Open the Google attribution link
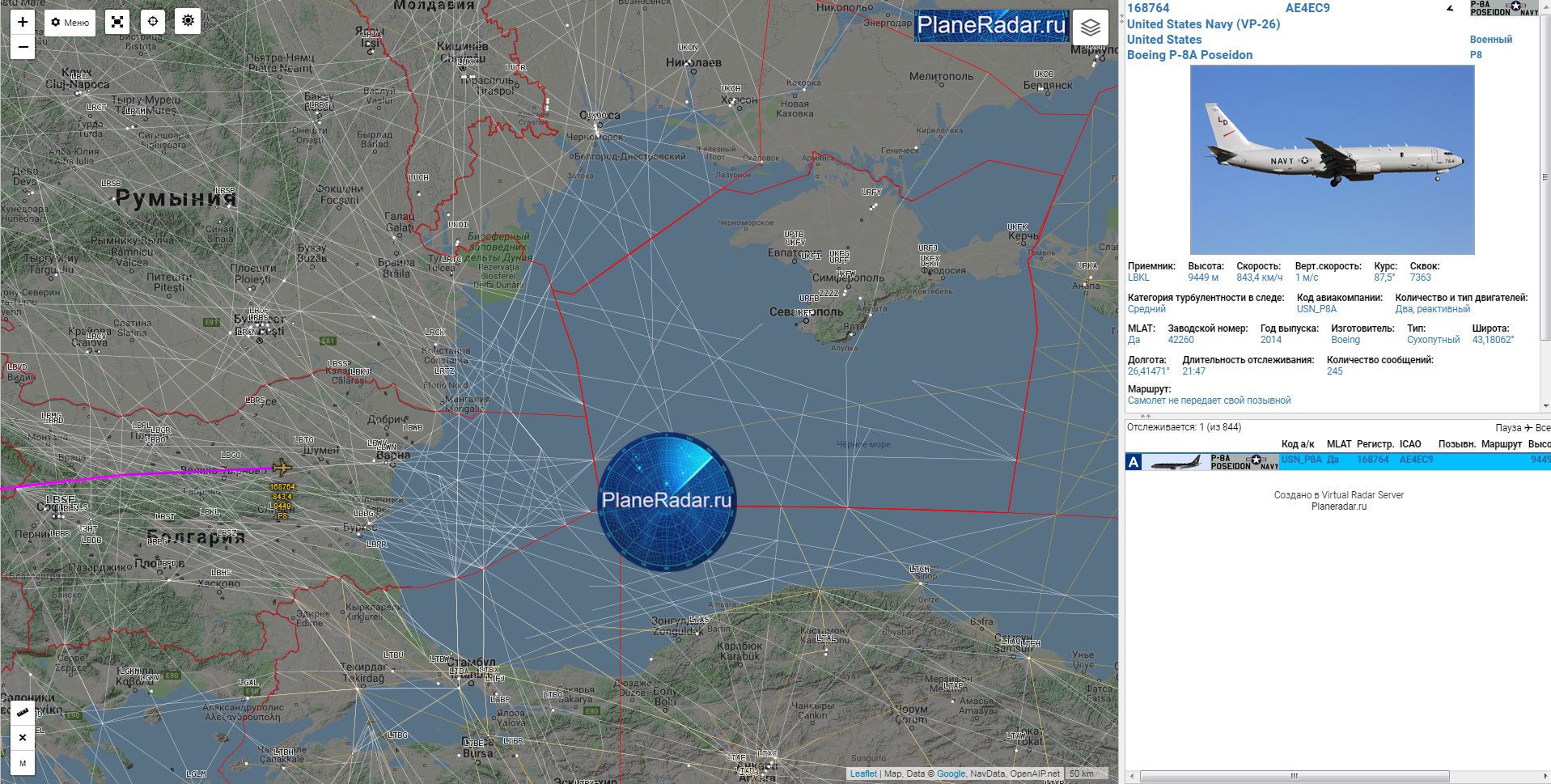 pos(951,773)
